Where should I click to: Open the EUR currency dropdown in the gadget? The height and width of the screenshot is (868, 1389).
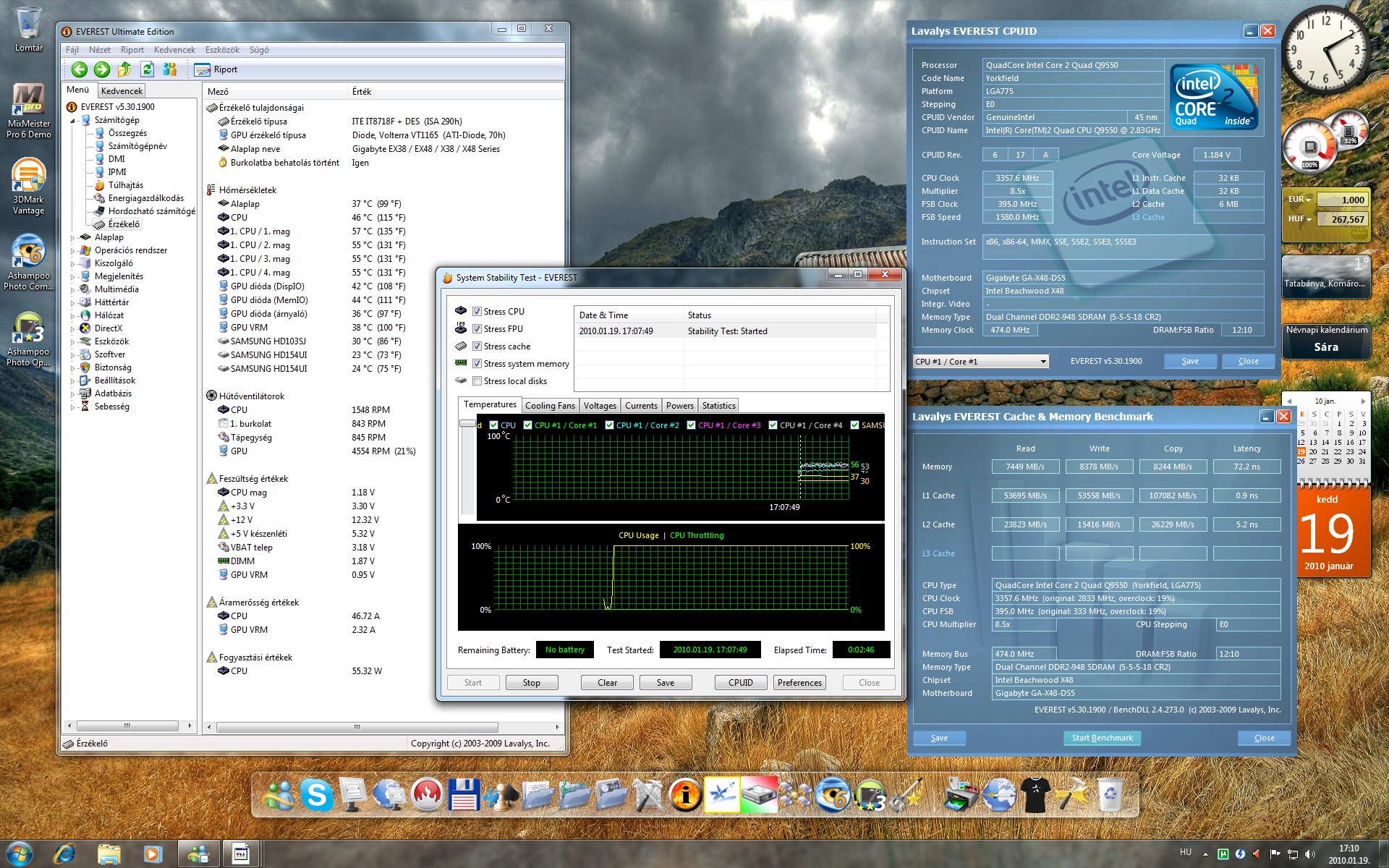(x=1299, y=200)
